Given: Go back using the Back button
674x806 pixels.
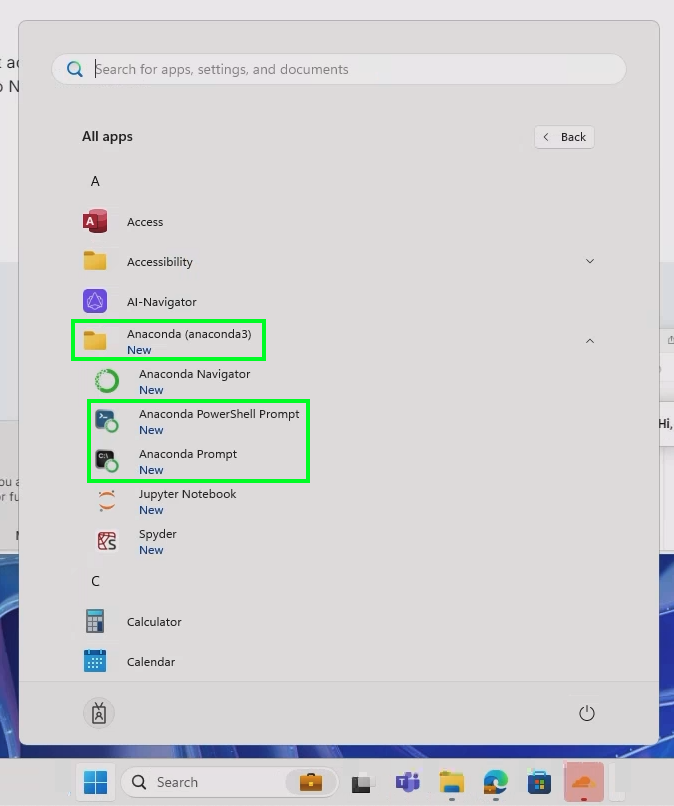Looking at the screenshot, I should click(564, 137).
